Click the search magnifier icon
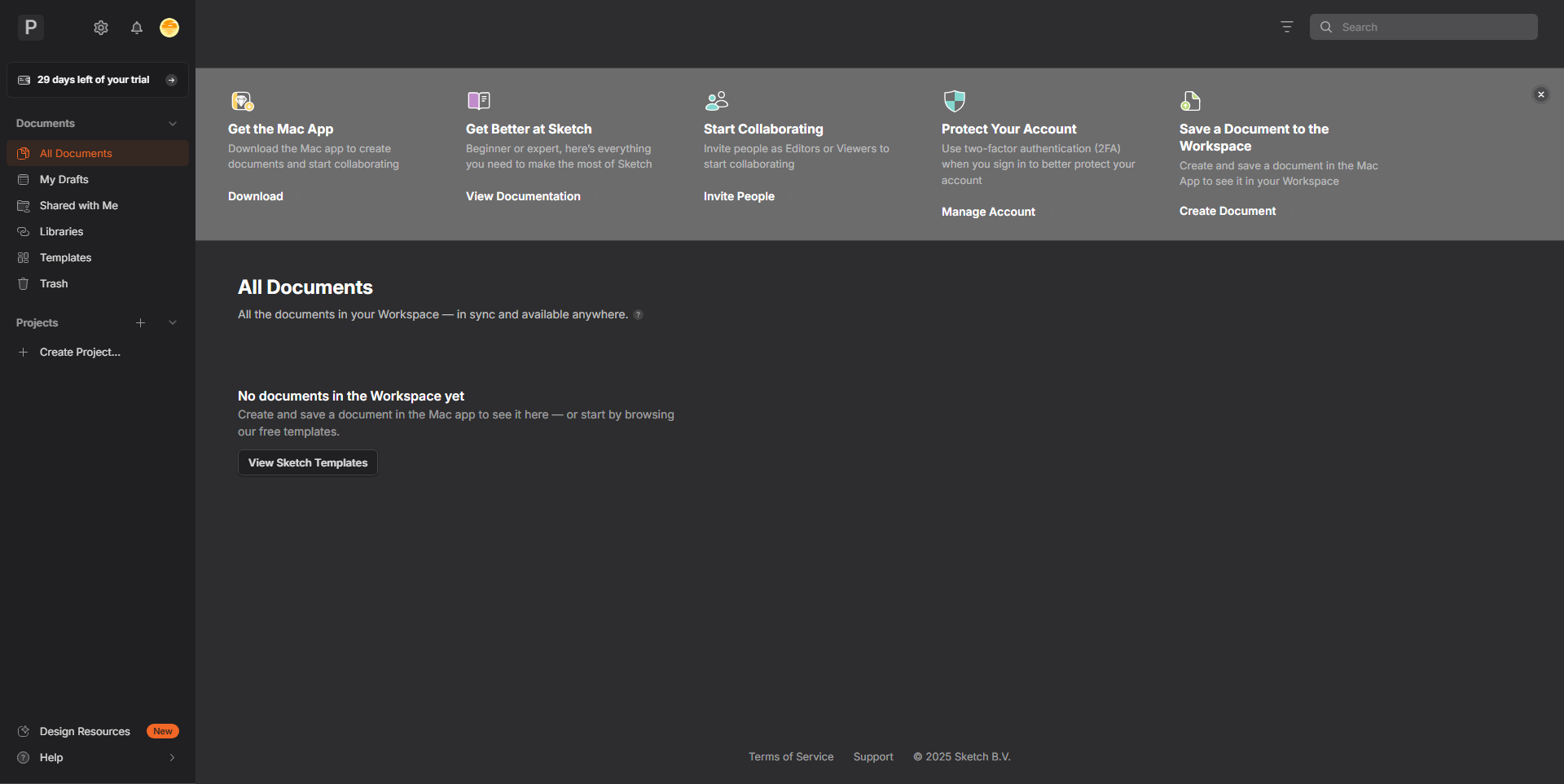 [1326, 27]
